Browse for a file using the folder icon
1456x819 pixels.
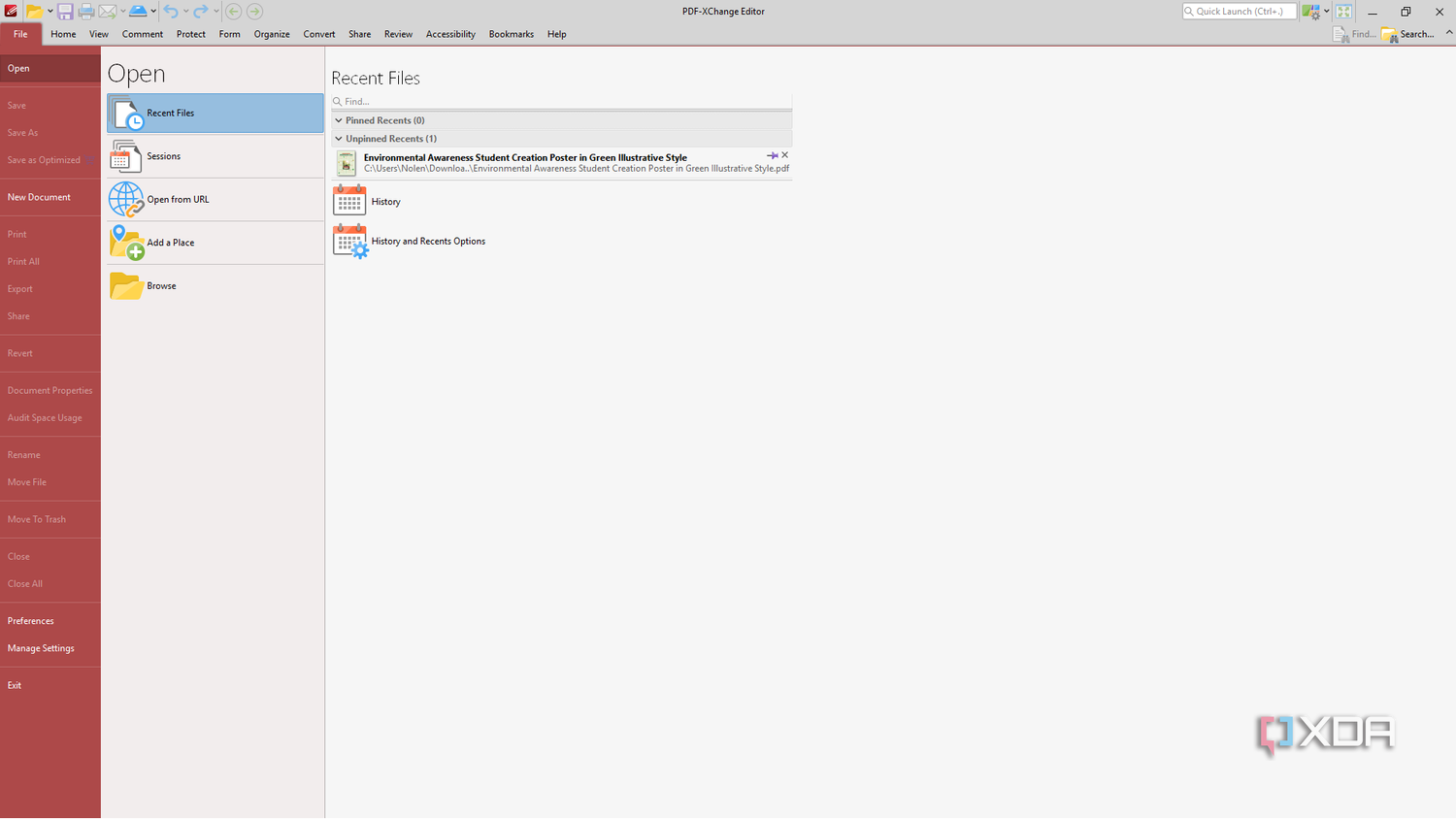126,285
